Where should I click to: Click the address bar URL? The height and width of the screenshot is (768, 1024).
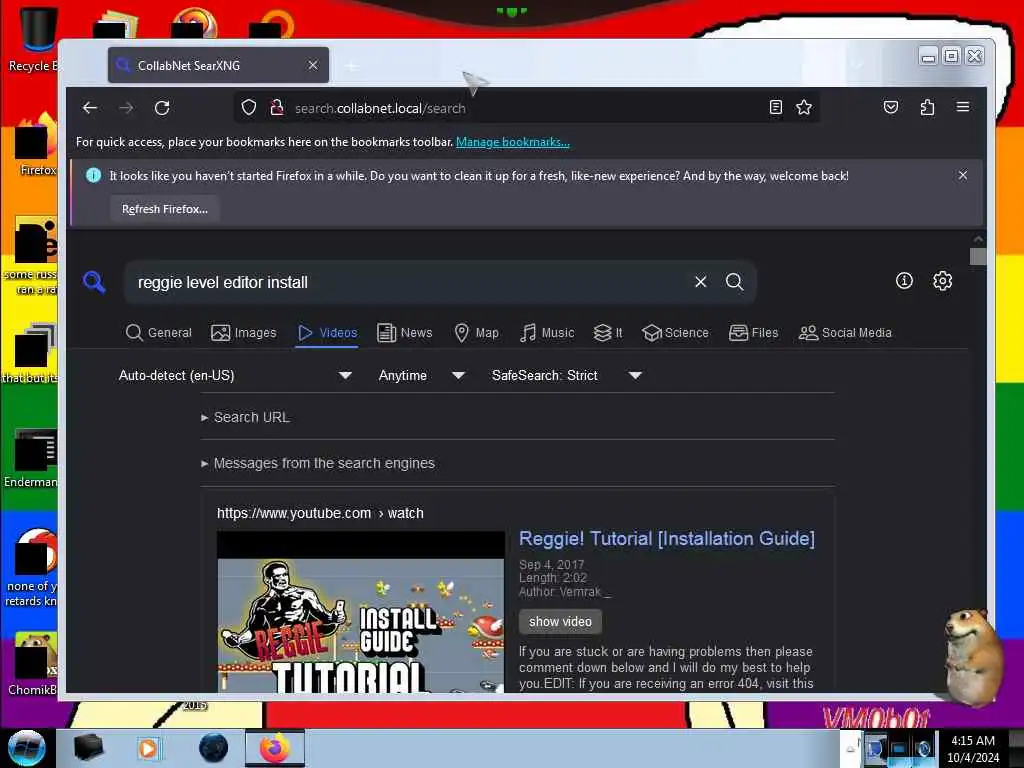pyautogui.click(x=380, y=108)
